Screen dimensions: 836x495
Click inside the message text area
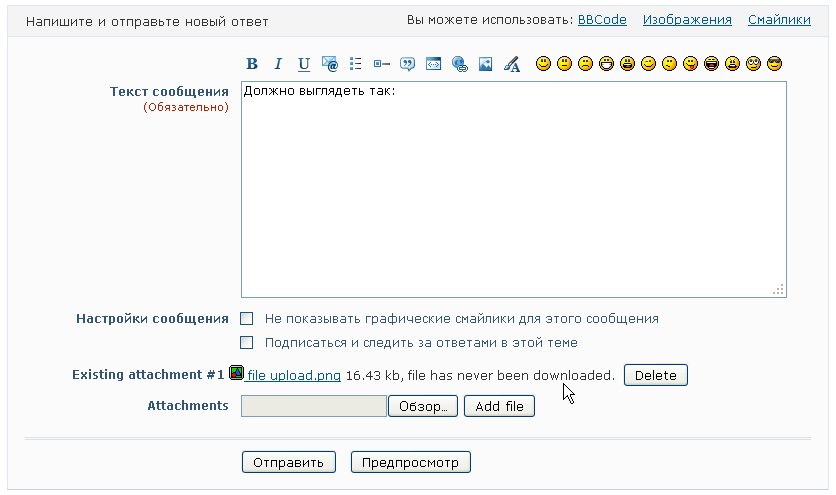(513, 190)
